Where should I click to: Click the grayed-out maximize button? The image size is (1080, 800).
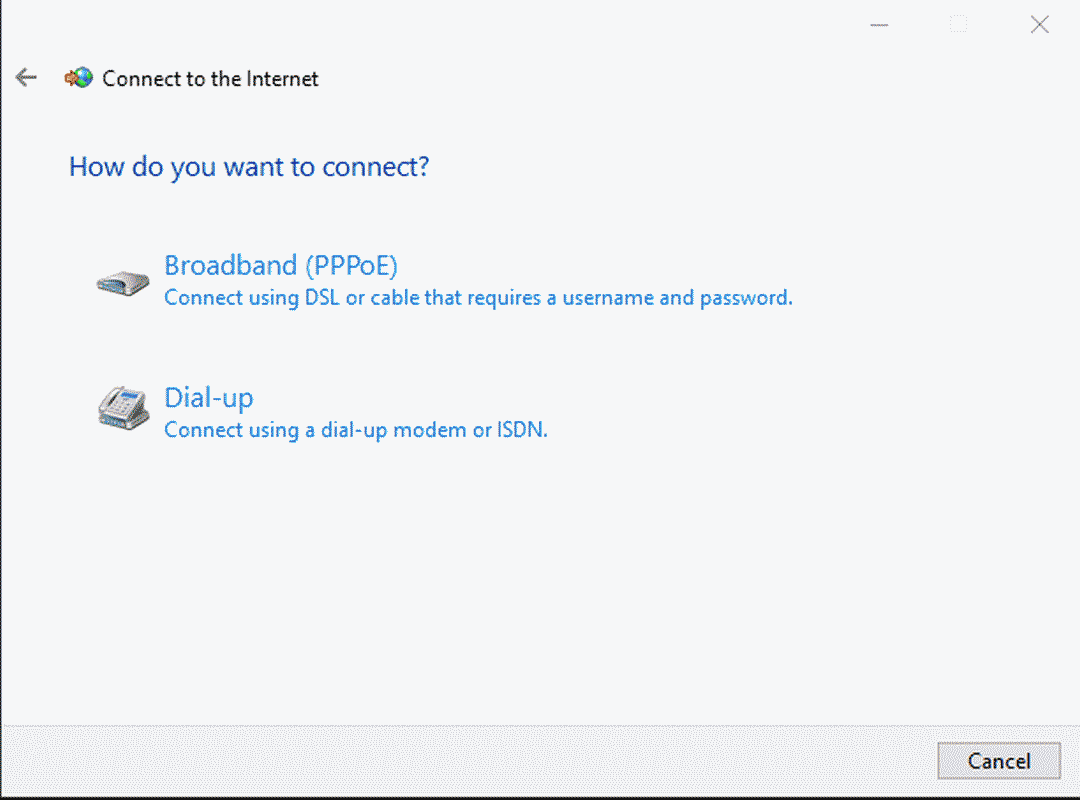pyautogui.click(x=958, y=25)
